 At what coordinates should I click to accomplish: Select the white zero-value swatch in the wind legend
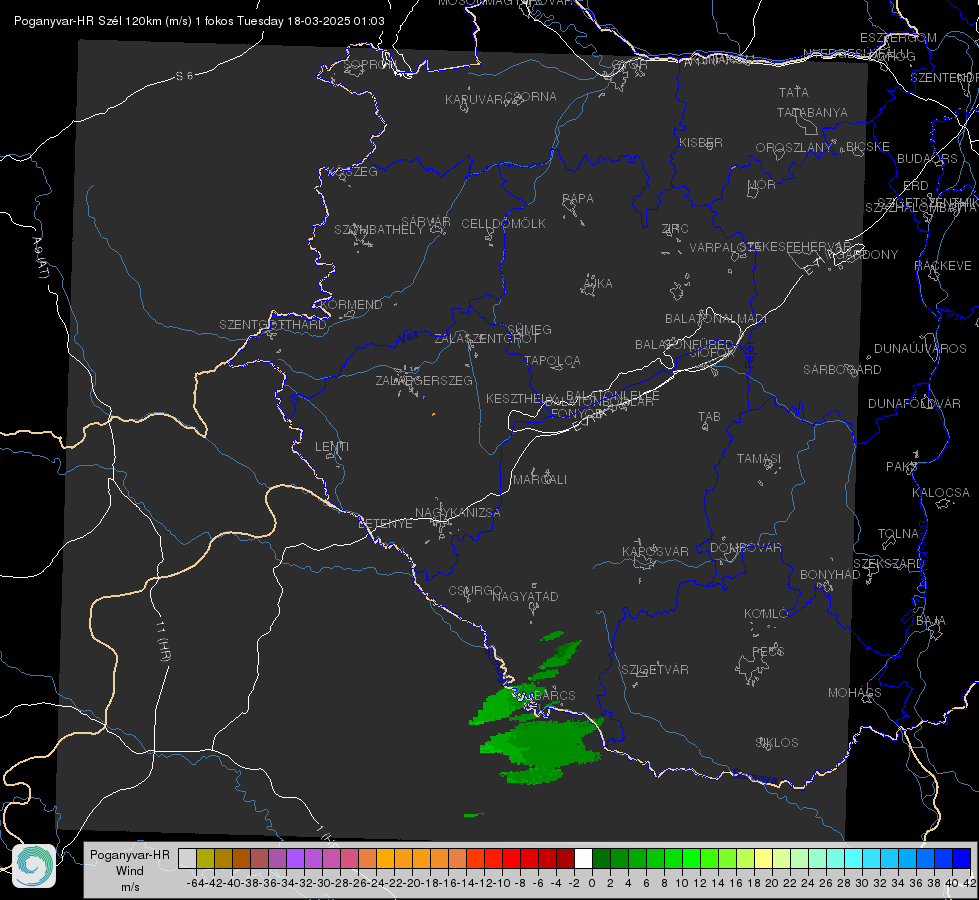(583, 858)
